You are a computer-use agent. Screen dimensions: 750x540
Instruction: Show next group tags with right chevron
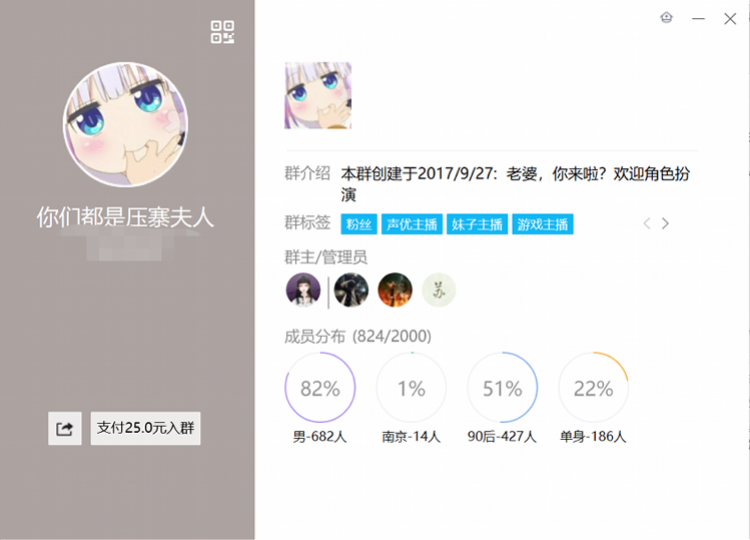pyautogui.click(x=665, y=223)
